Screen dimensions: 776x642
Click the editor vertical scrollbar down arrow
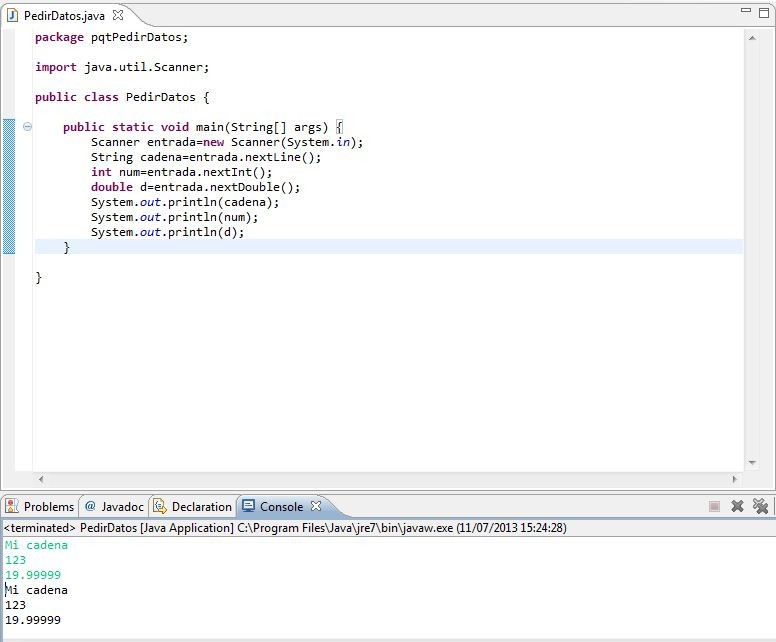click(753, 463)
